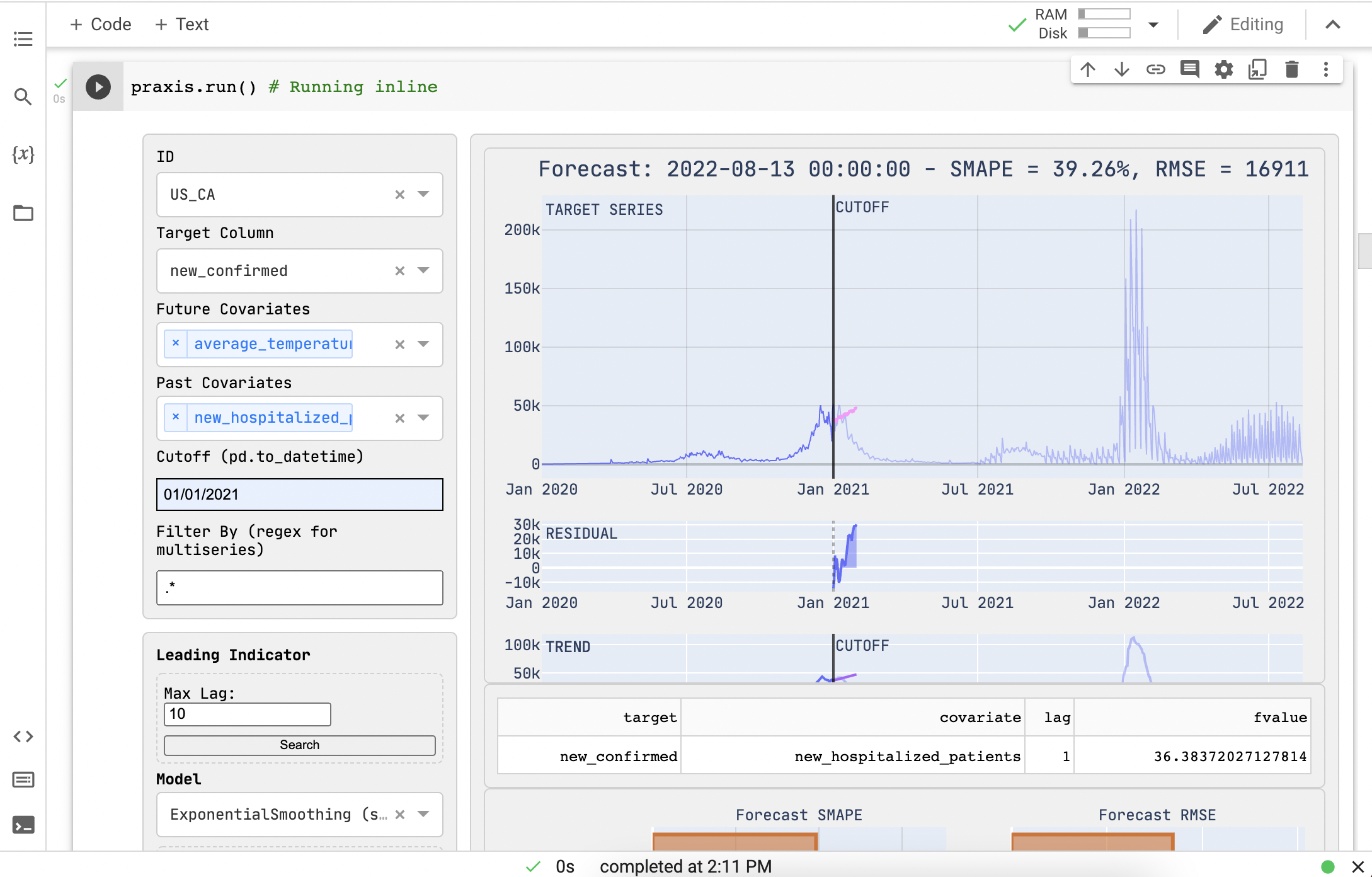Click the page scrollbar on right edge

[x=1365, y=251]
